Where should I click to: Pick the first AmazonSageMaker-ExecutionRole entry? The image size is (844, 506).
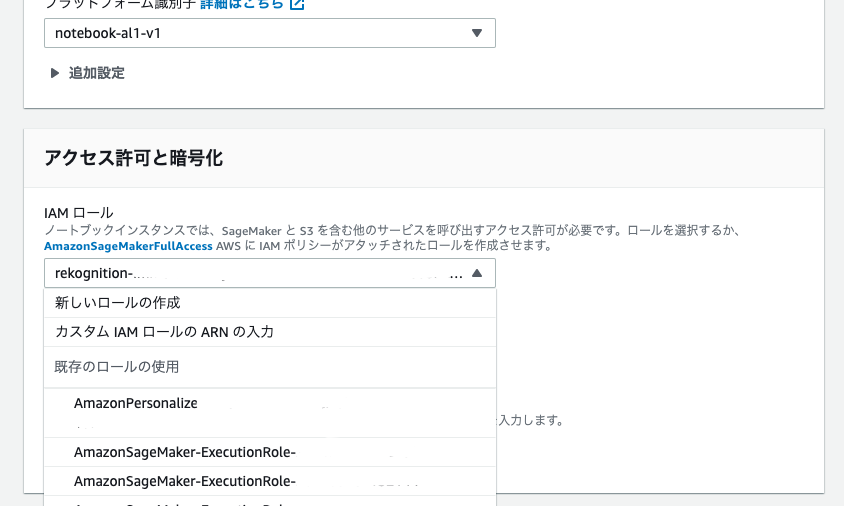[270, 452]
